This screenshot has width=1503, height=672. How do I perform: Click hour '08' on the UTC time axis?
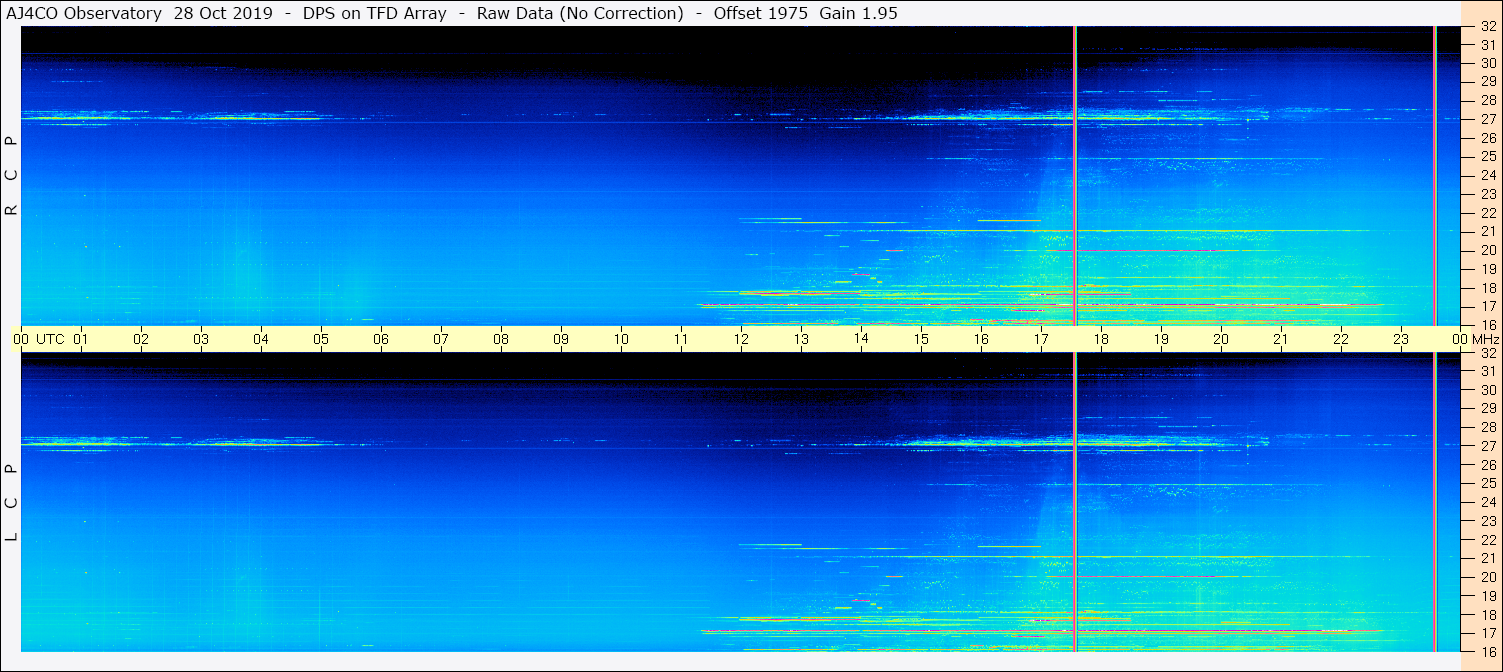(501, 339)
